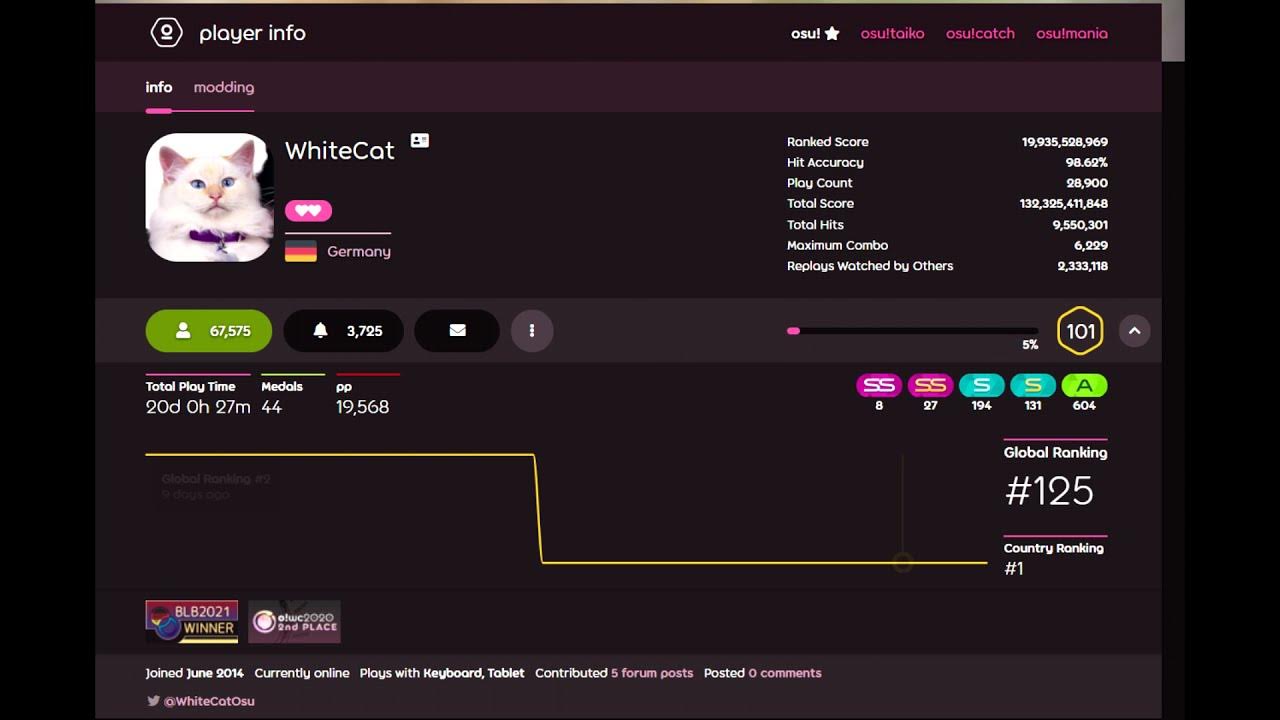Send a message with the envelope button

point(457,331)
